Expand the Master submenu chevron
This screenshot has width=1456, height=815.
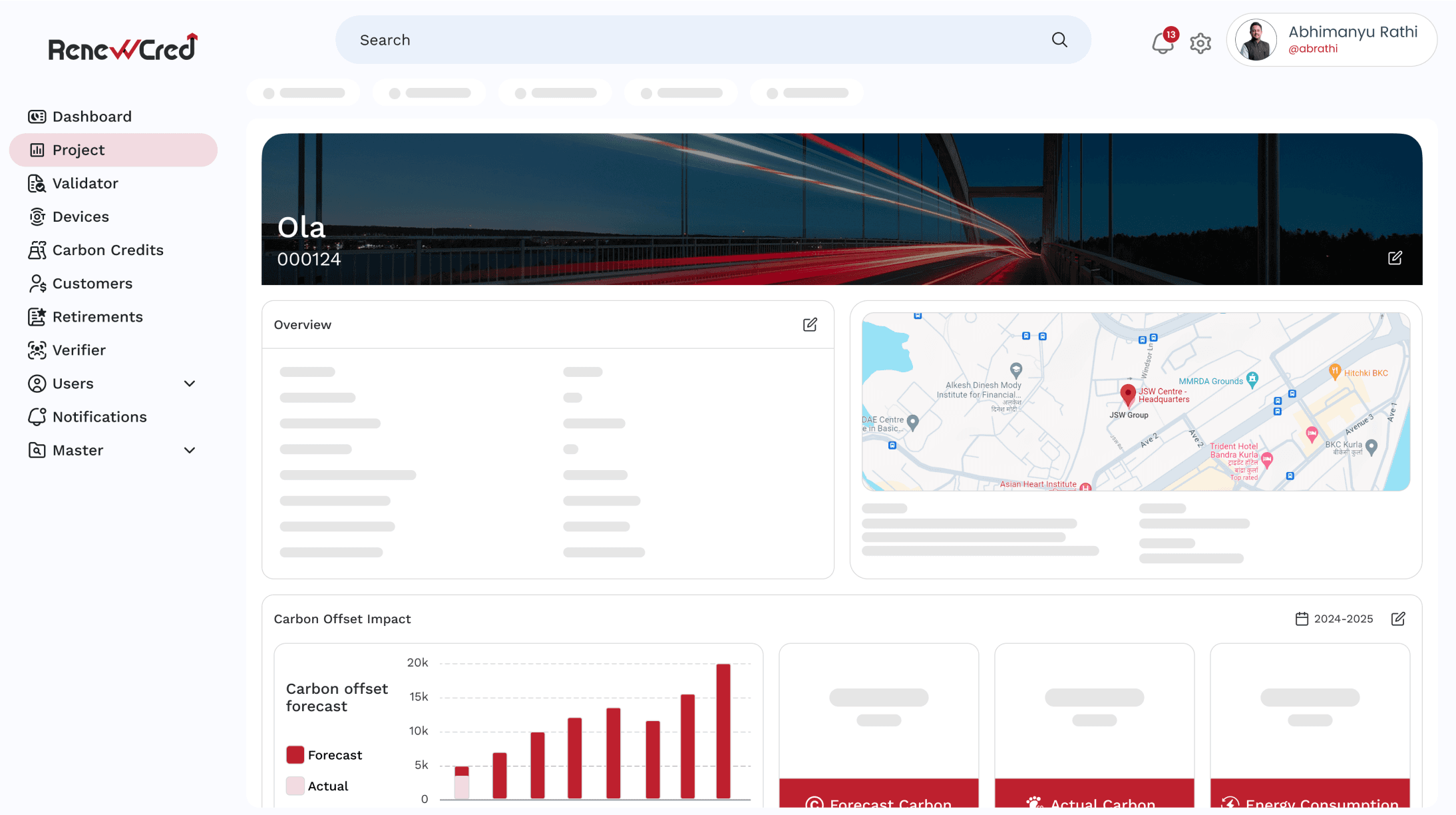click(x=189, y=450)
